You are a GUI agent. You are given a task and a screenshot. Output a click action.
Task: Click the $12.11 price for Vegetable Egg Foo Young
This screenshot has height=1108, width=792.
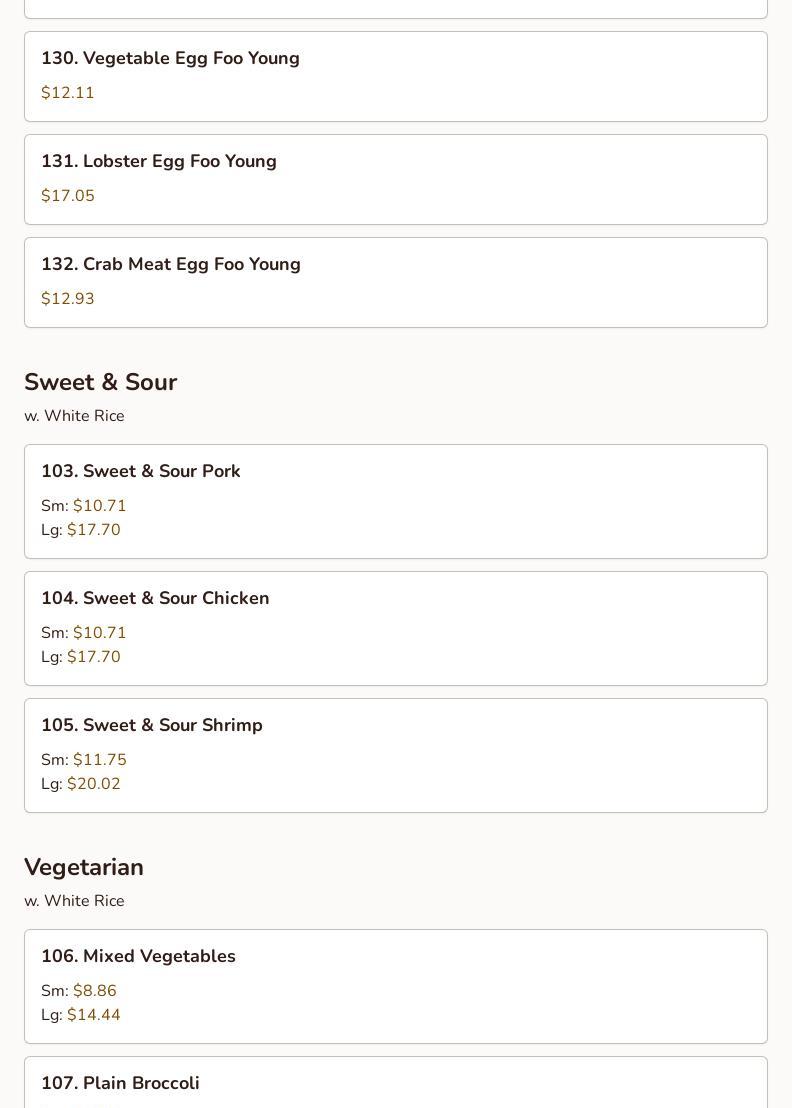click(68, 93)
